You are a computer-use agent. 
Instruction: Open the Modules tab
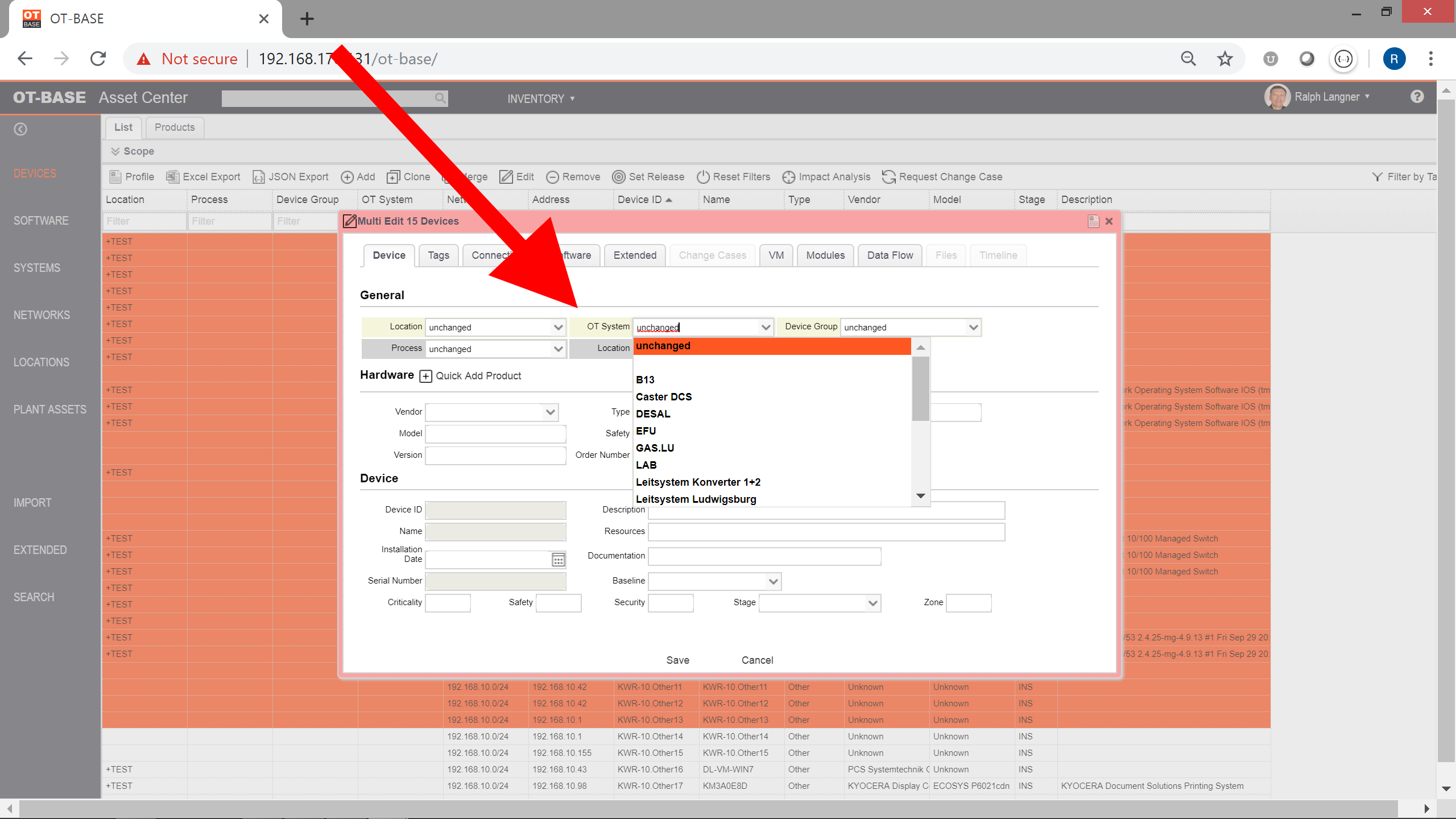tap(825, 255)
